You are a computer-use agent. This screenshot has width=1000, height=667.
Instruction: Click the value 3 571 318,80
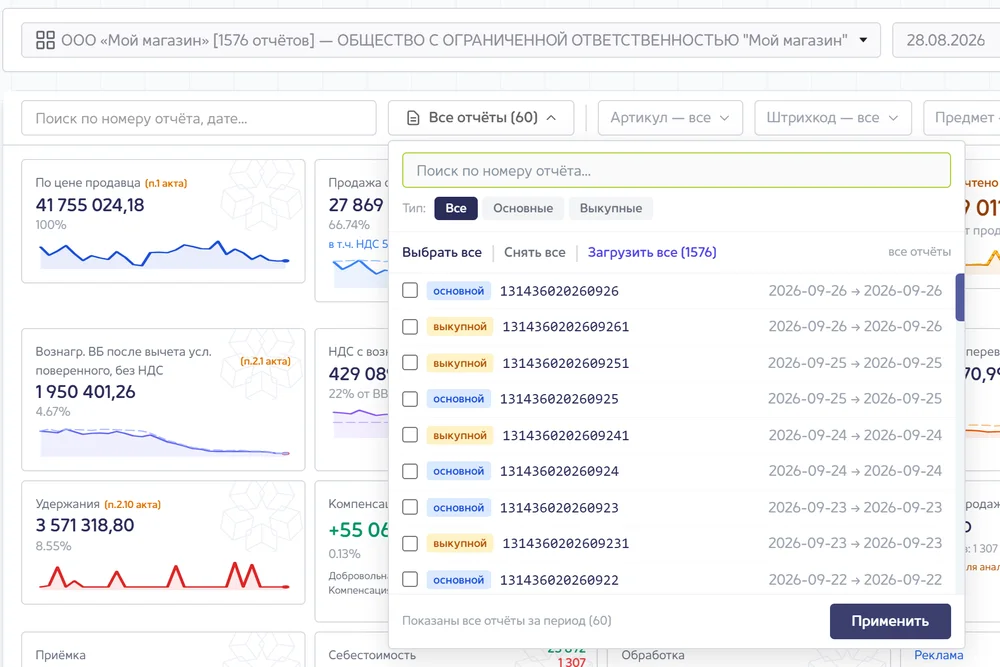85,525
